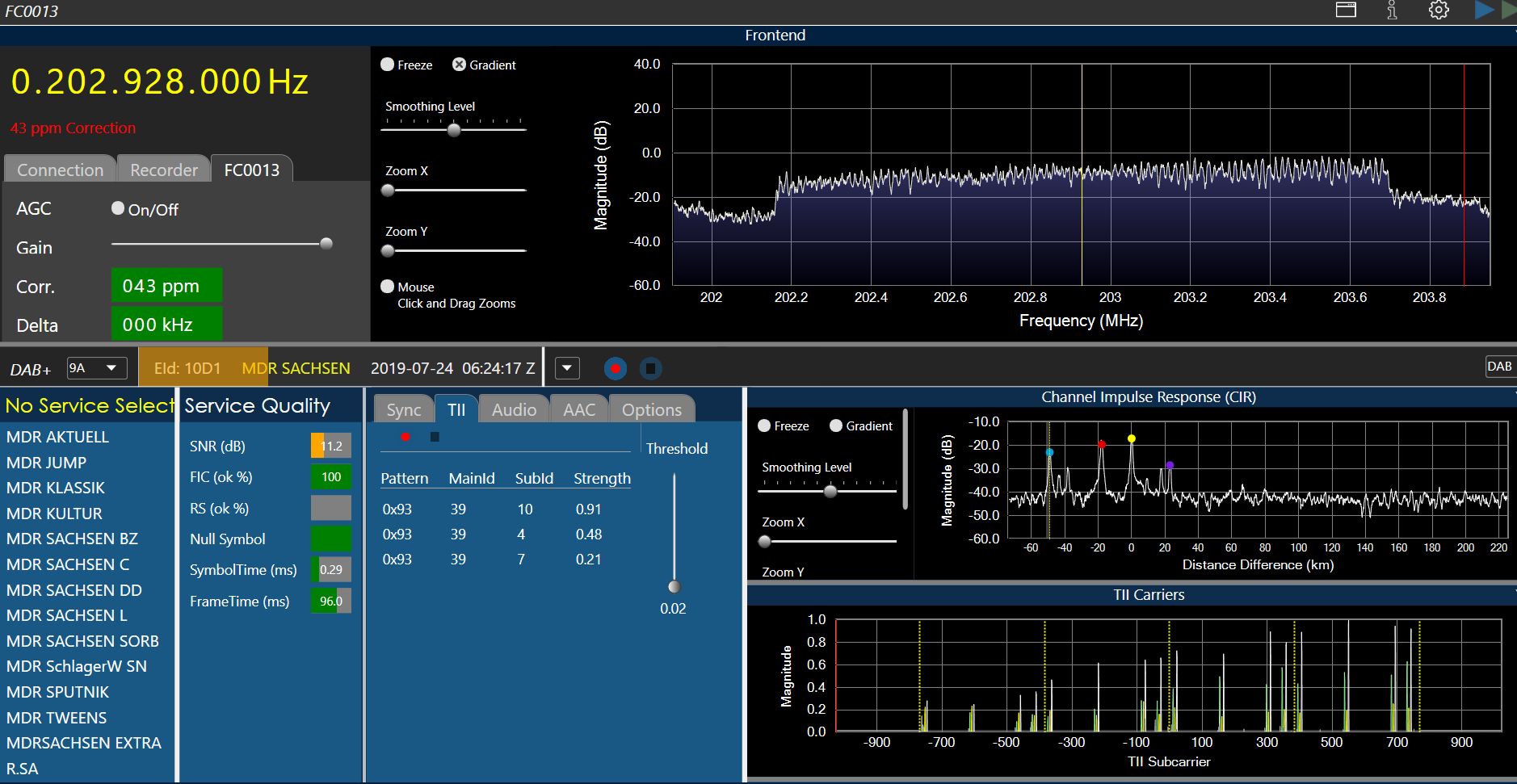This screenshot has height=784, width=1517.
Task: Select the MDR SPUTNIK service
Action: [x=57, y=692]
